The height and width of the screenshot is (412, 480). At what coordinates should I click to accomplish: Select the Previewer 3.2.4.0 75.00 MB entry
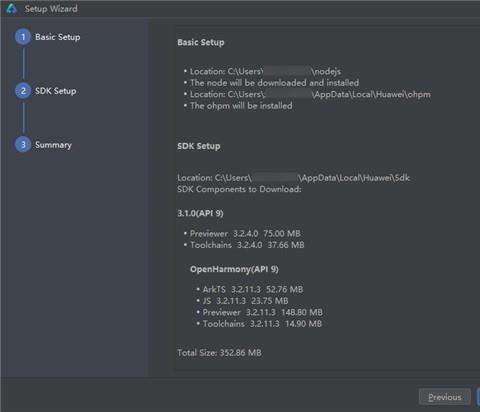tap(242, 234)
